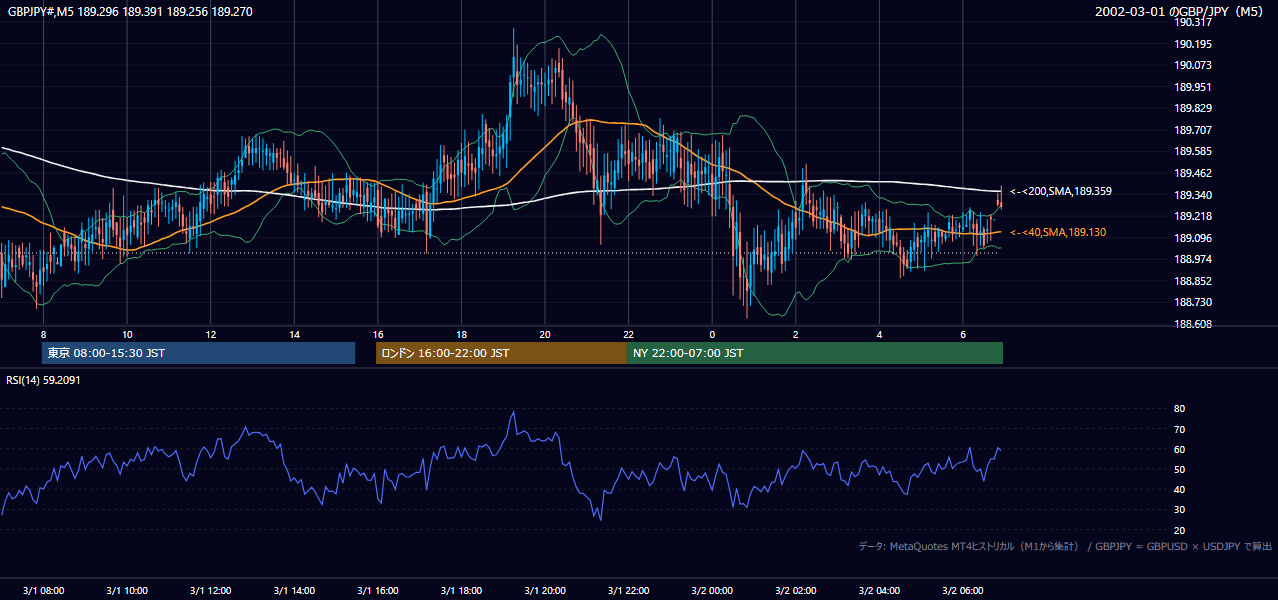Click the 3/1 16:00 bottom timeline label

click(378, 590)
